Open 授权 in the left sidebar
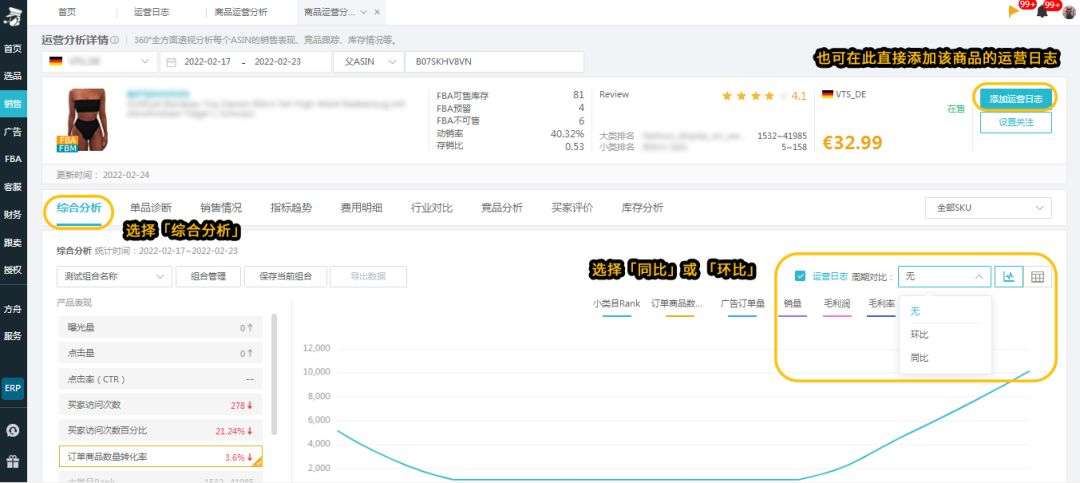Screen dimensions: 1080x483 click(13, 269)
